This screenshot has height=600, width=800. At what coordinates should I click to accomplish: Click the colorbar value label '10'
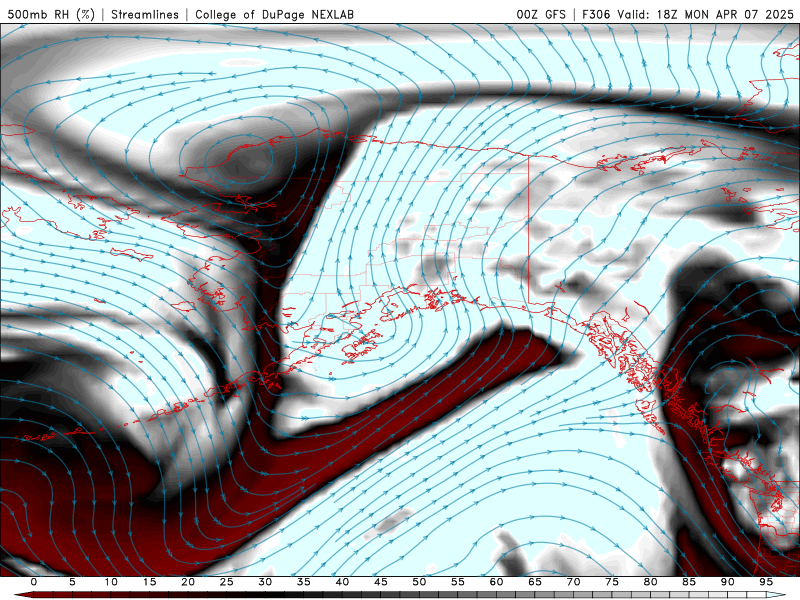(111, 582)
